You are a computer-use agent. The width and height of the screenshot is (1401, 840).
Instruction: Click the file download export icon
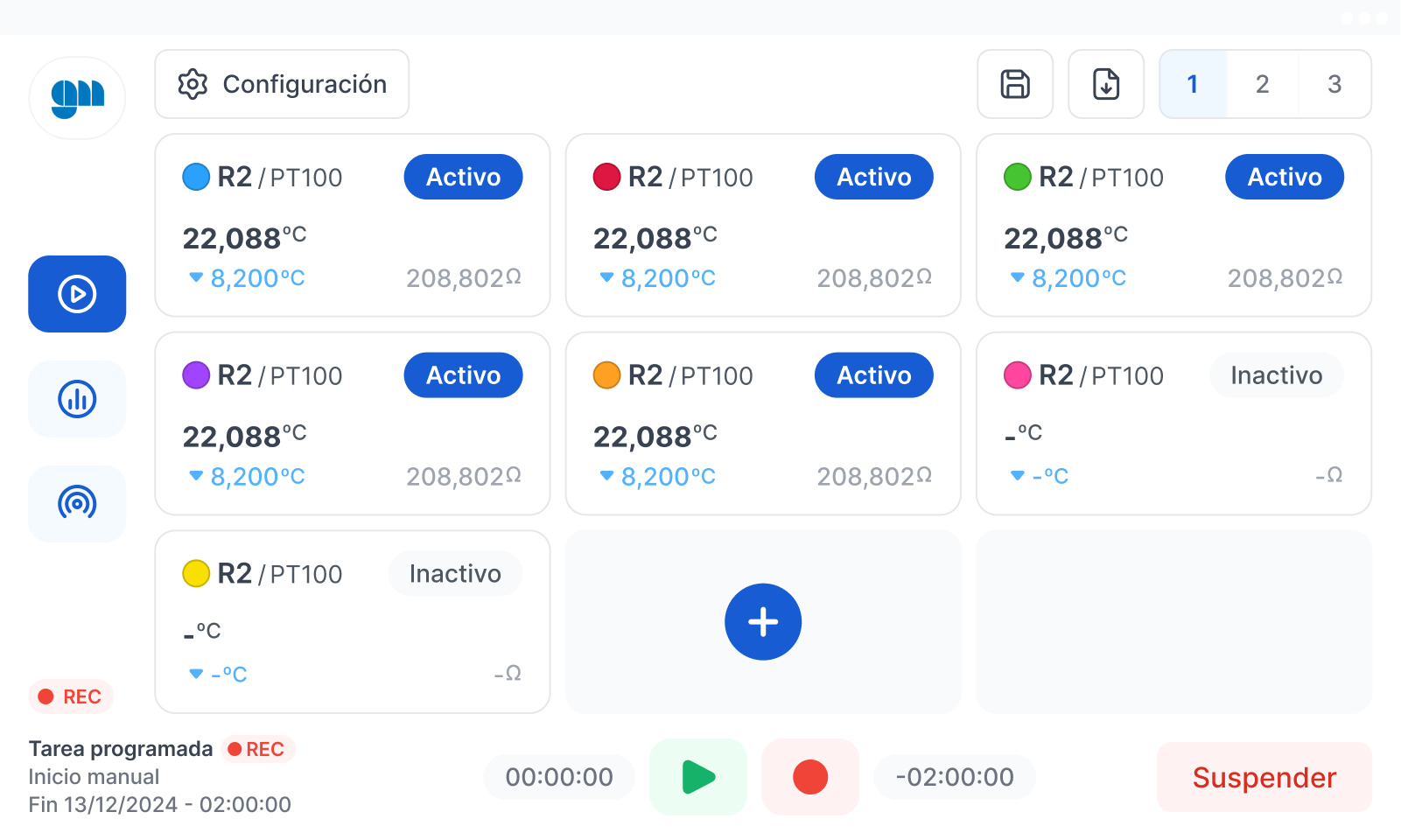pyautogui.click(x=1106, y=84)
